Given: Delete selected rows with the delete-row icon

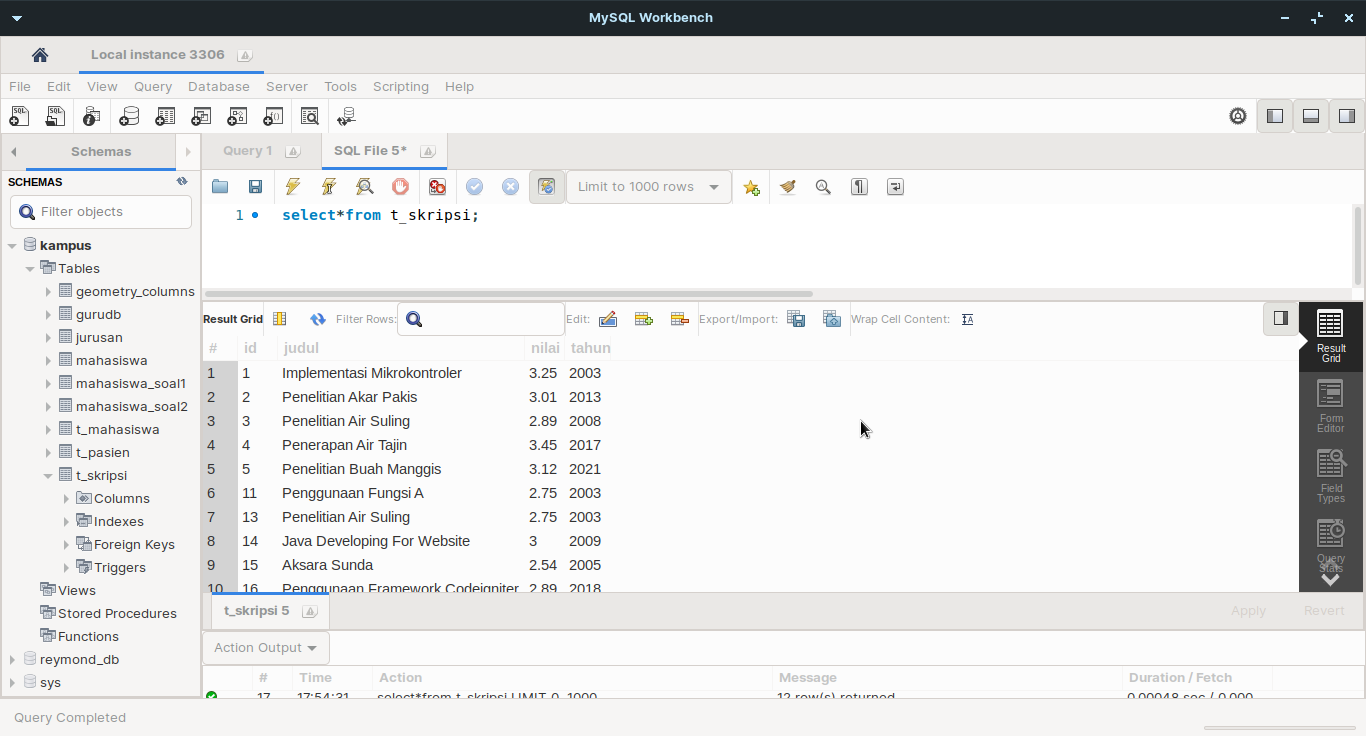Looking at the screenshot, I should coord(679,318).
